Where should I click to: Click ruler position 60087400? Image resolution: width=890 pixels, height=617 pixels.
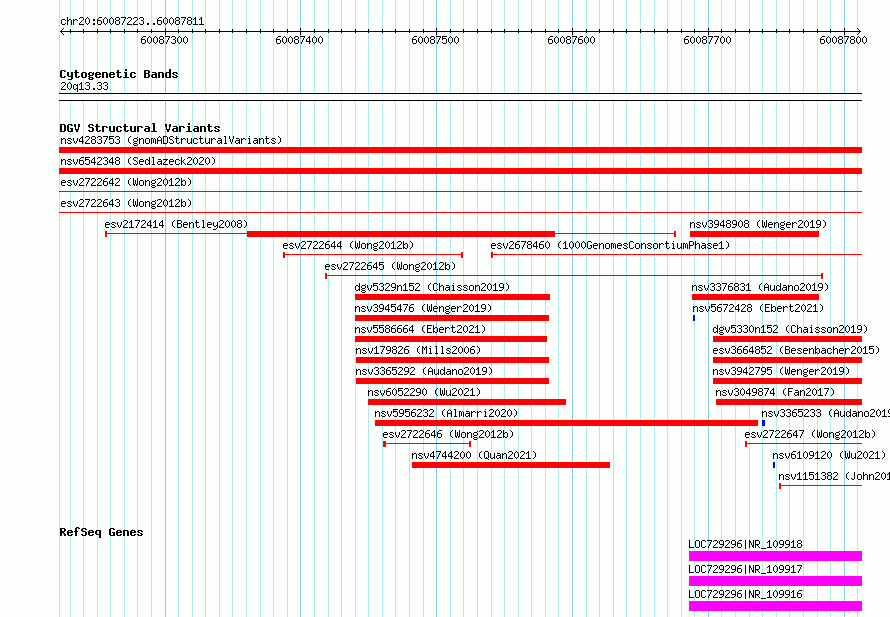point(300,40)
